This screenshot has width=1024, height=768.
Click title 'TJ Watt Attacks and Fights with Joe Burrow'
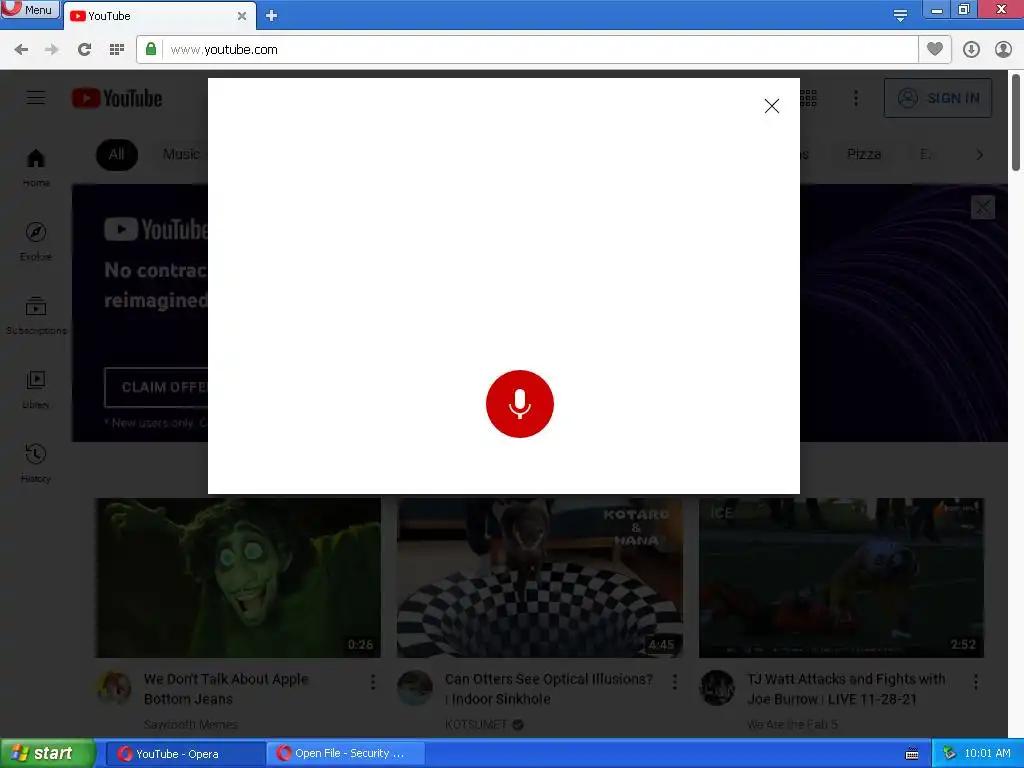846,688
